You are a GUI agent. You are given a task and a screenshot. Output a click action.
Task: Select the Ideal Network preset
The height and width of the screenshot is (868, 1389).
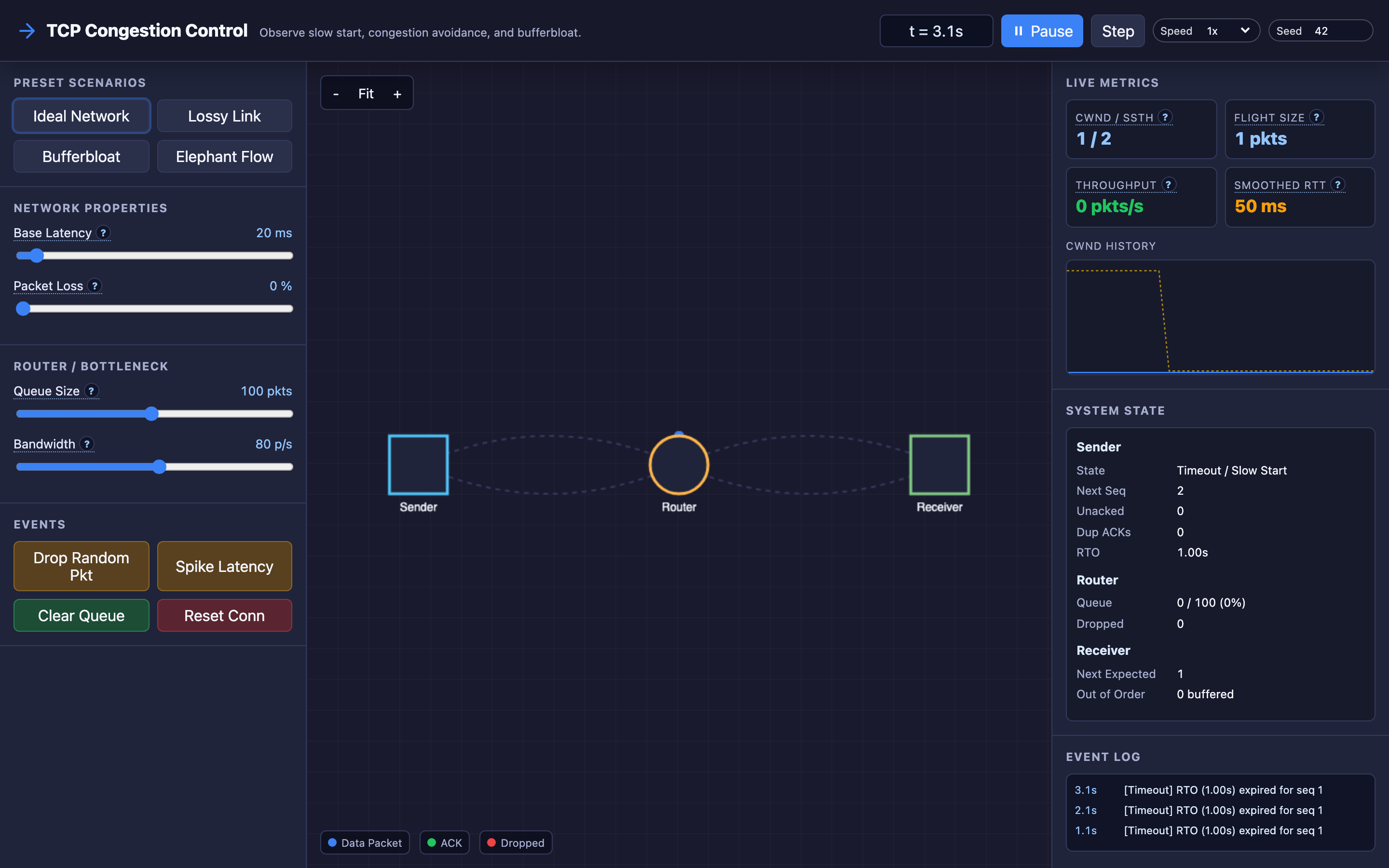pyautogui.click(x=82, y=116)
